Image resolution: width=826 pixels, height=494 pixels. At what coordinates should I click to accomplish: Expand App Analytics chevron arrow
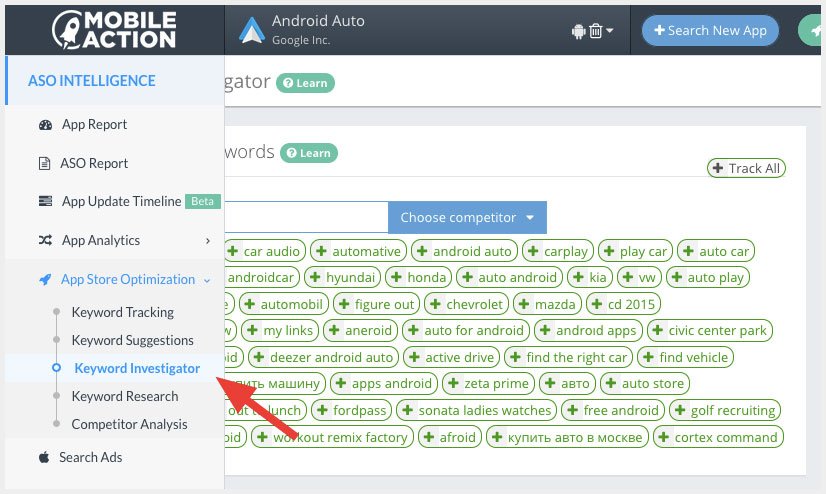point(208,241)
